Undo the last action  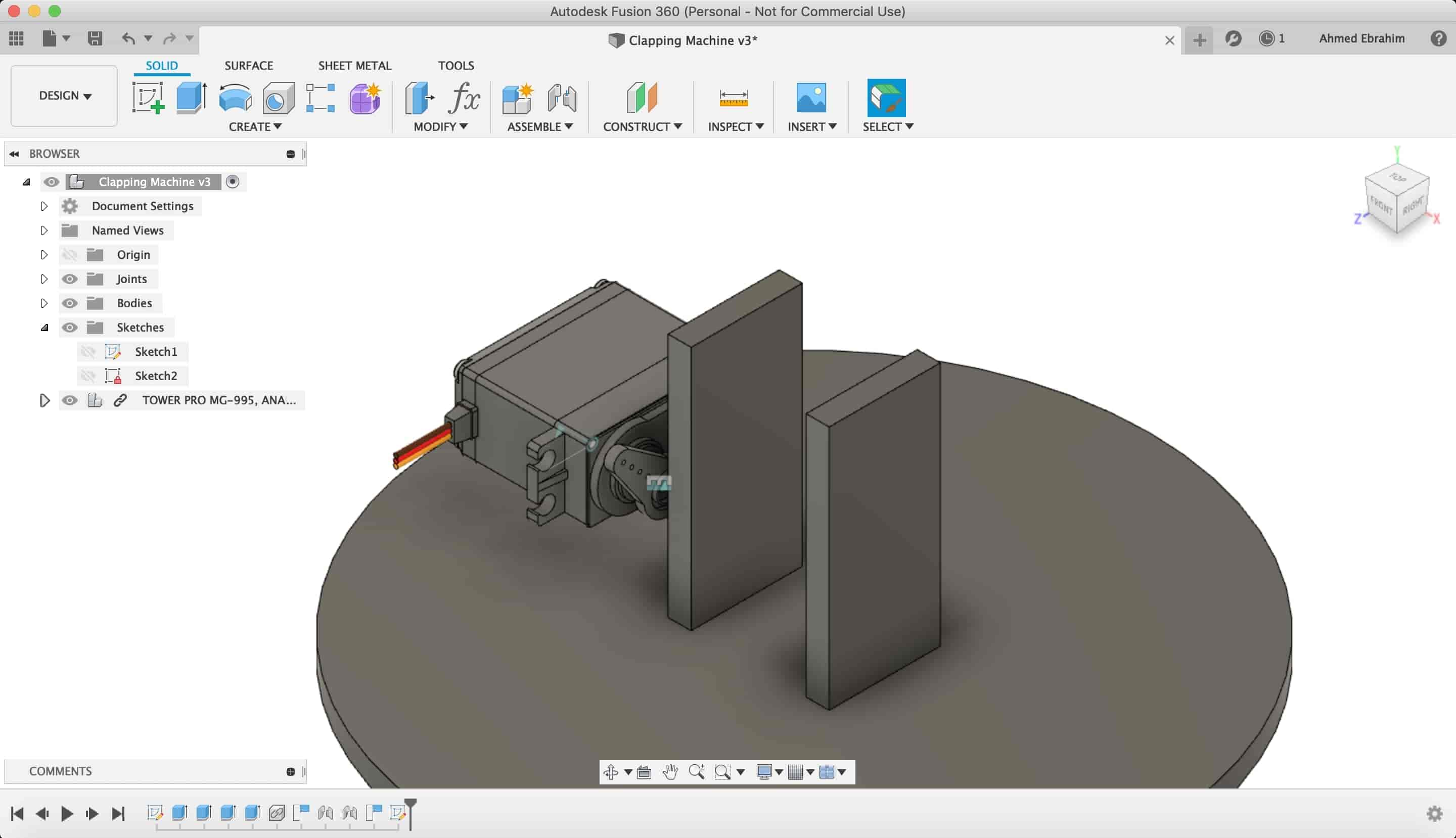(x=128, y=38)
